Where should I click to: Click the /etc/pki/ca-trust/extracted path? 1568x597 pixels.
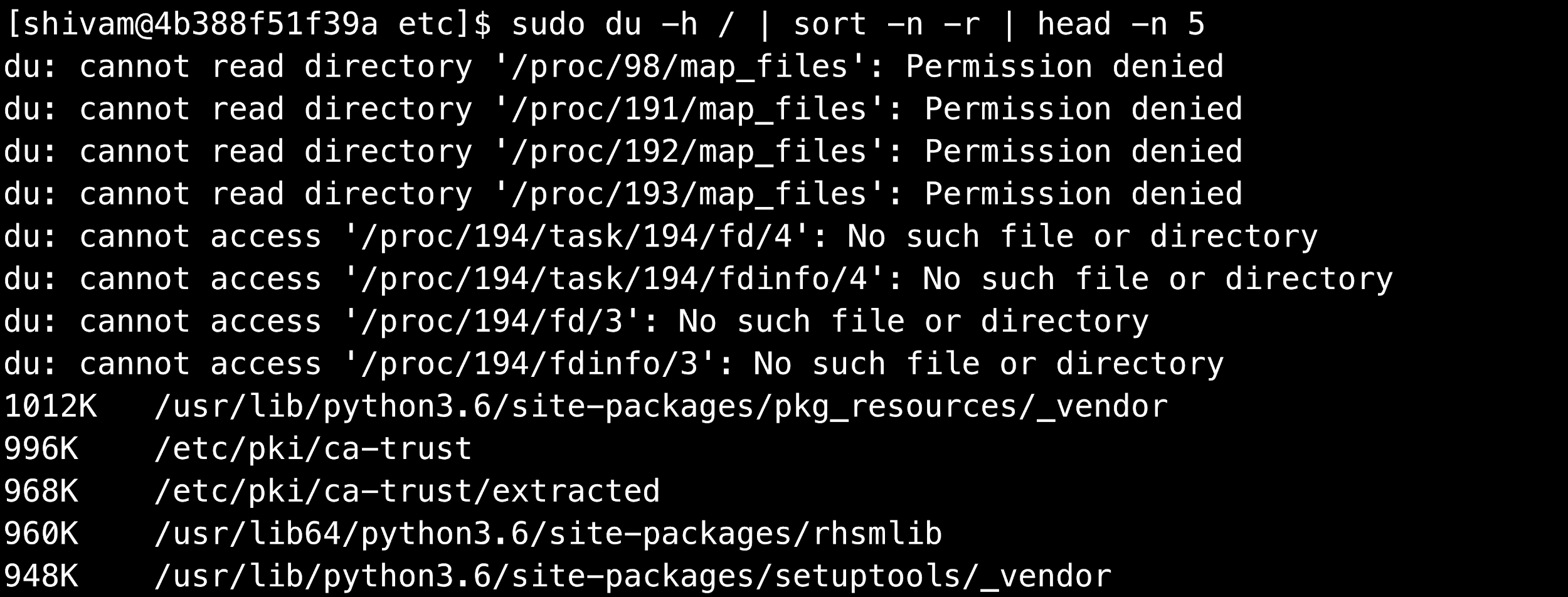pyautogui.click(x=406, y=491)
